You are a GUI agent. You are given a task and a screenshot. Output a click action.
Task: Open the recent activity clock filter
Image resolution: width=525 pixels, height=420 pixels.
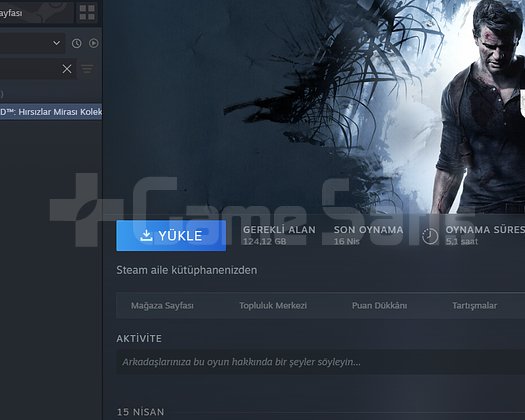point(77,43)
